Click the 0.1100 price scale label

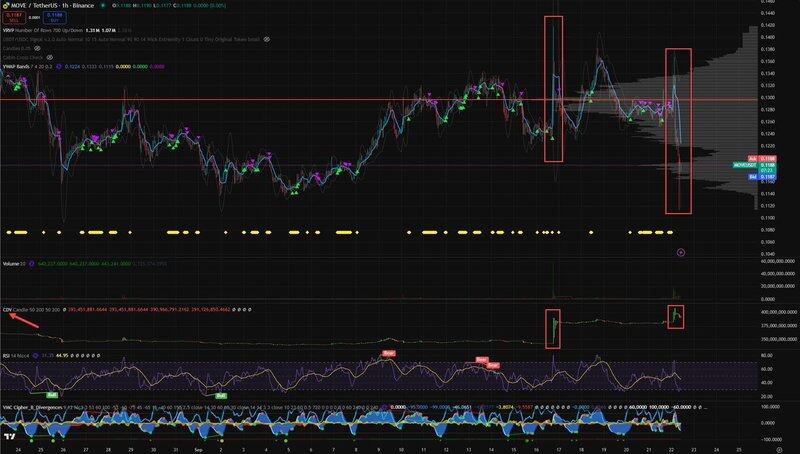768,218
